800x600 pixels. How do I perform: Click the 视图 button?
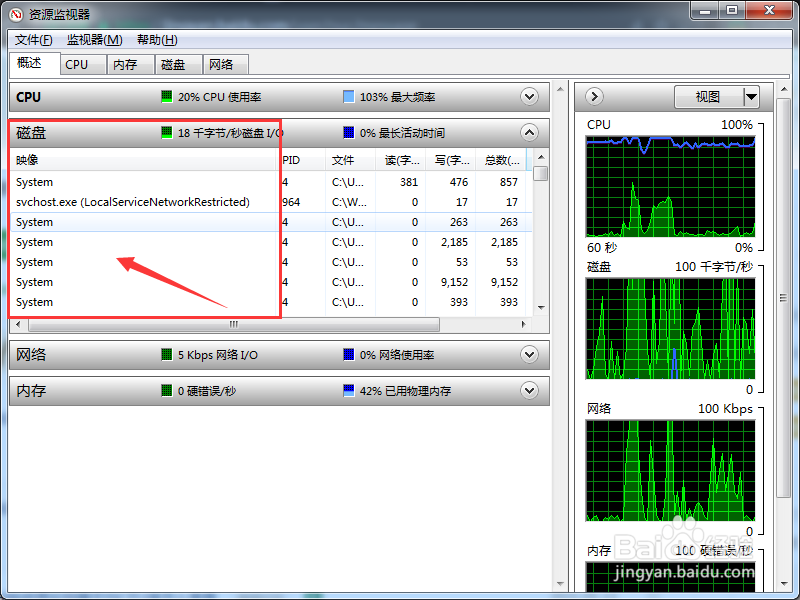709,96
